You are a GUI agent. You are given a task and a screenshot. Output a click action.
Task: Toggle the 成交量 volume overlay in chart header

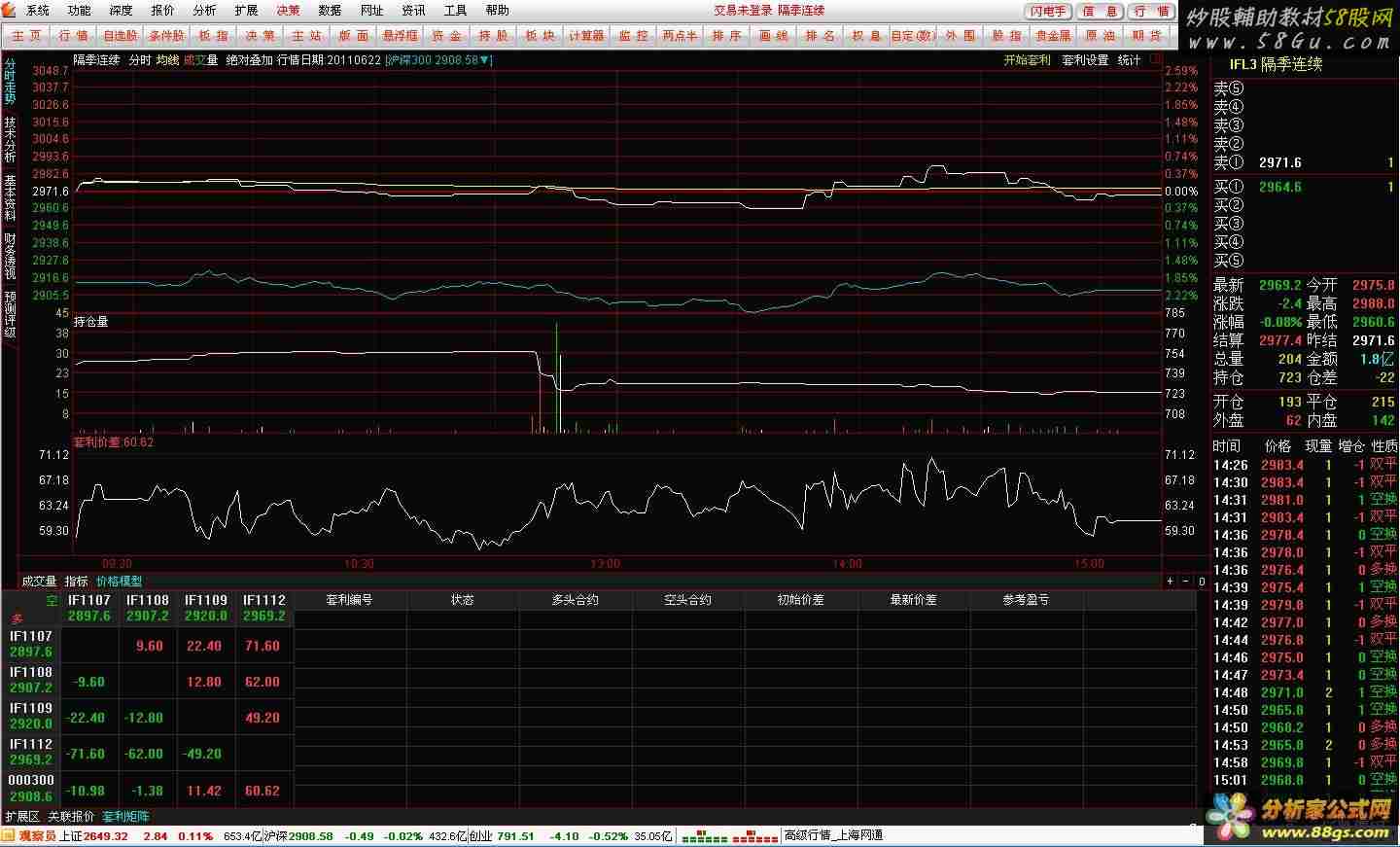[200, 60]
